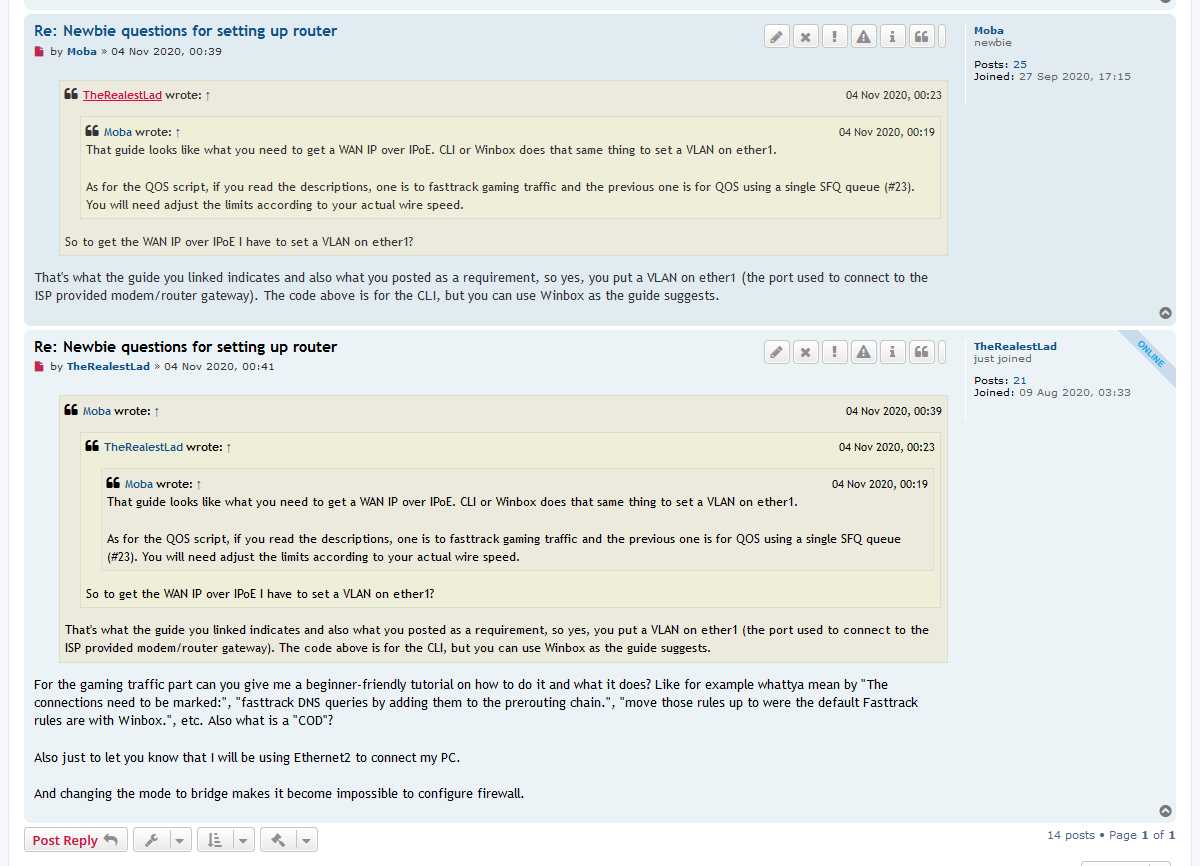Open quick-mod tools hammer dropdown
Screen dimensions: 1200x866
[x=289, y=840]
